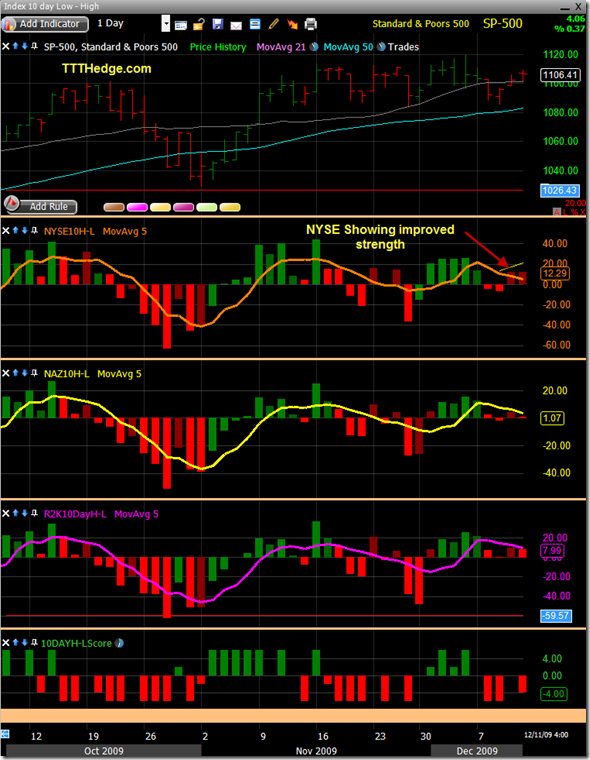590x760 pixels.
Task: Click the 1106.41 current price tag
Action: 560,75
